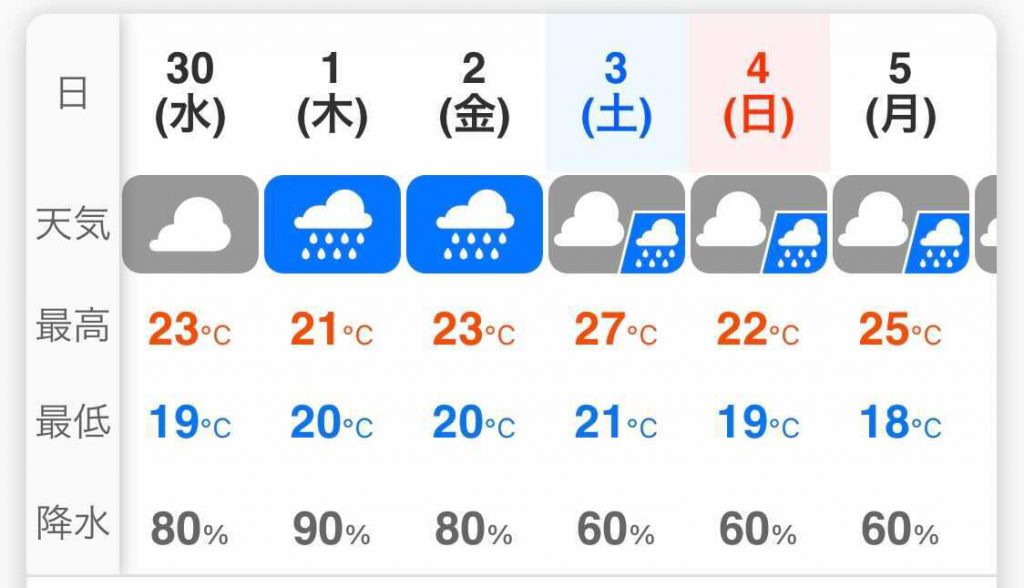Click the rain icon for Friday 2

tap(474, 224)
